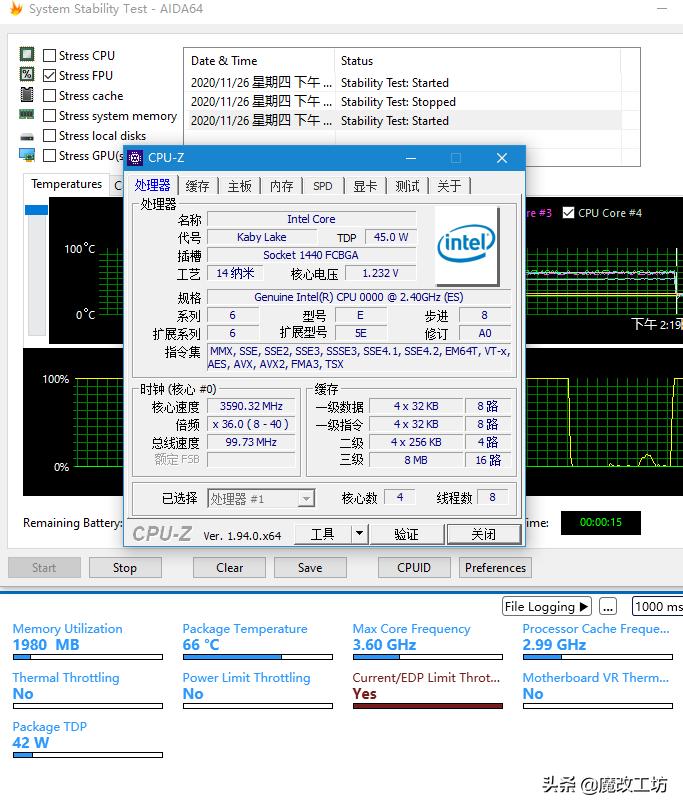Click the ellipsis button next to File Logging
683x809 pixels.
(x=608, y=606)
